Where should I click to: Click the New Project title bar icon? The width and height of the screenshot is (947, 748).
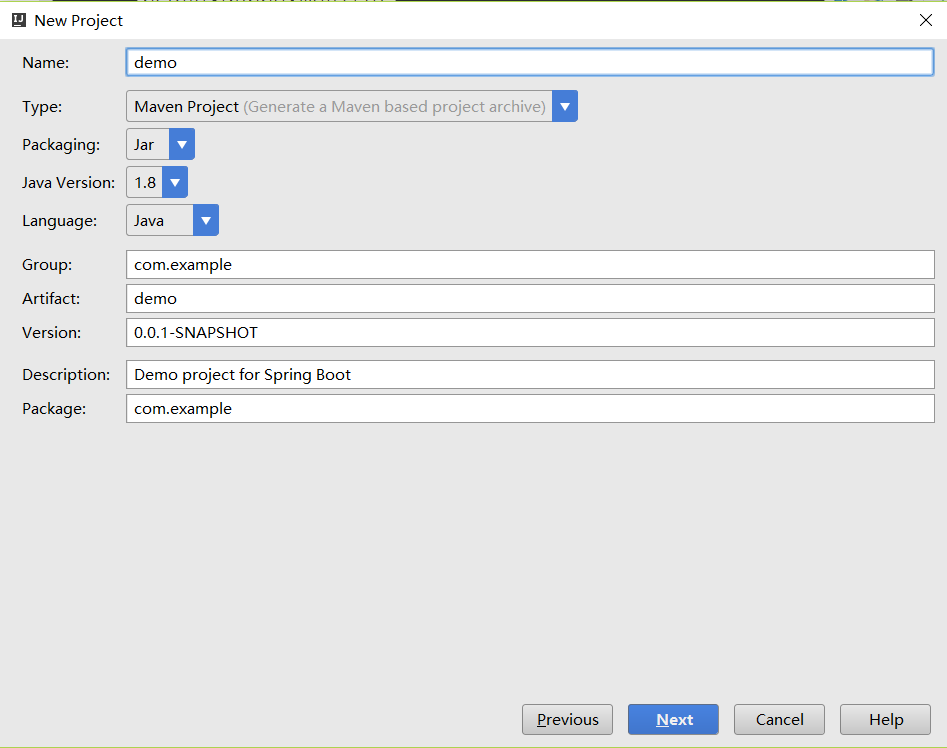coord(19,20)
